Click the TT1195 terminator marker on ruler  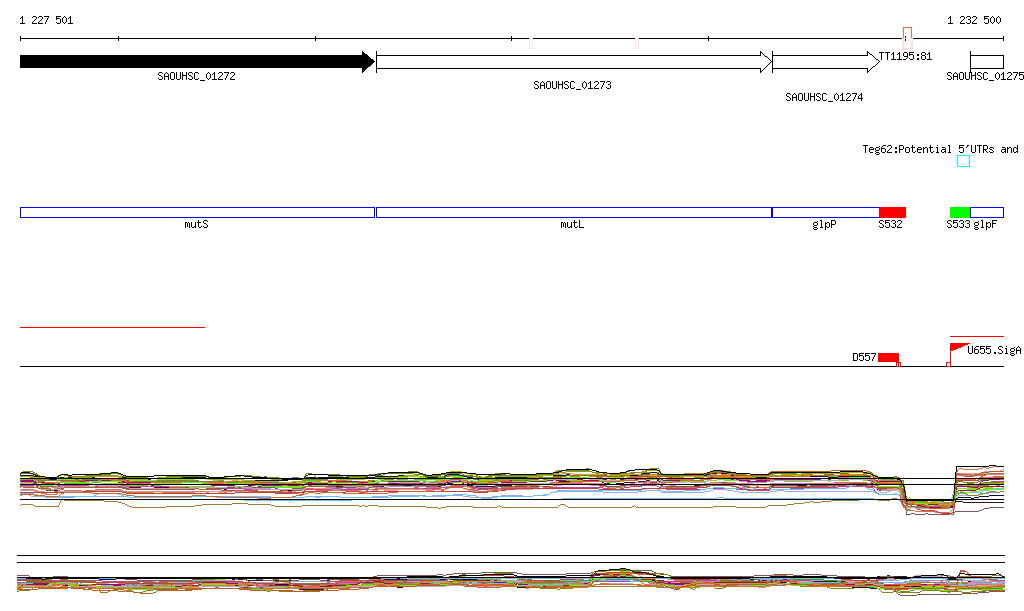[x=907, y=34]
